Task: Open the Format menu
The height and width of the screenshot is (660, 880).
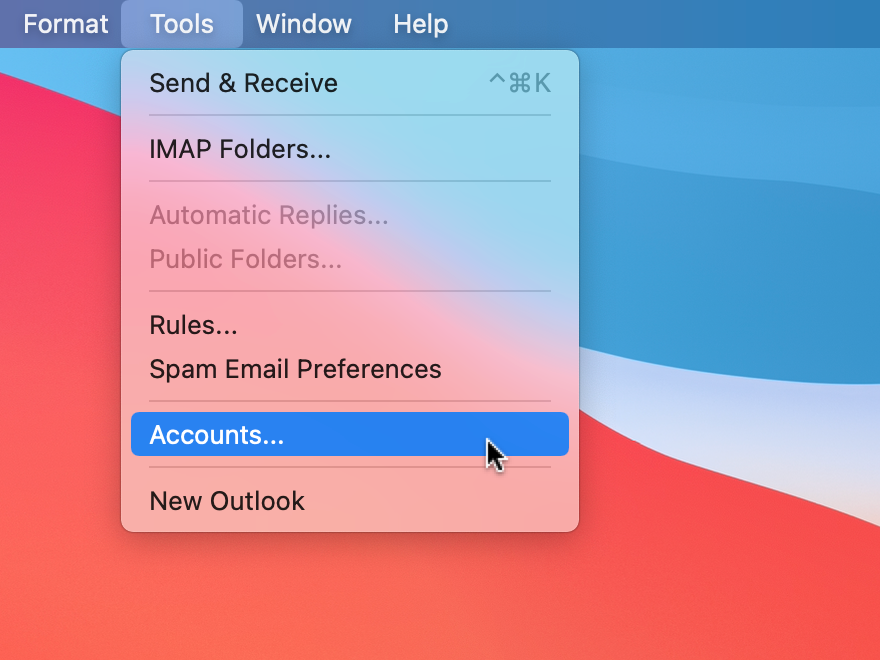Action: (66, 24)
